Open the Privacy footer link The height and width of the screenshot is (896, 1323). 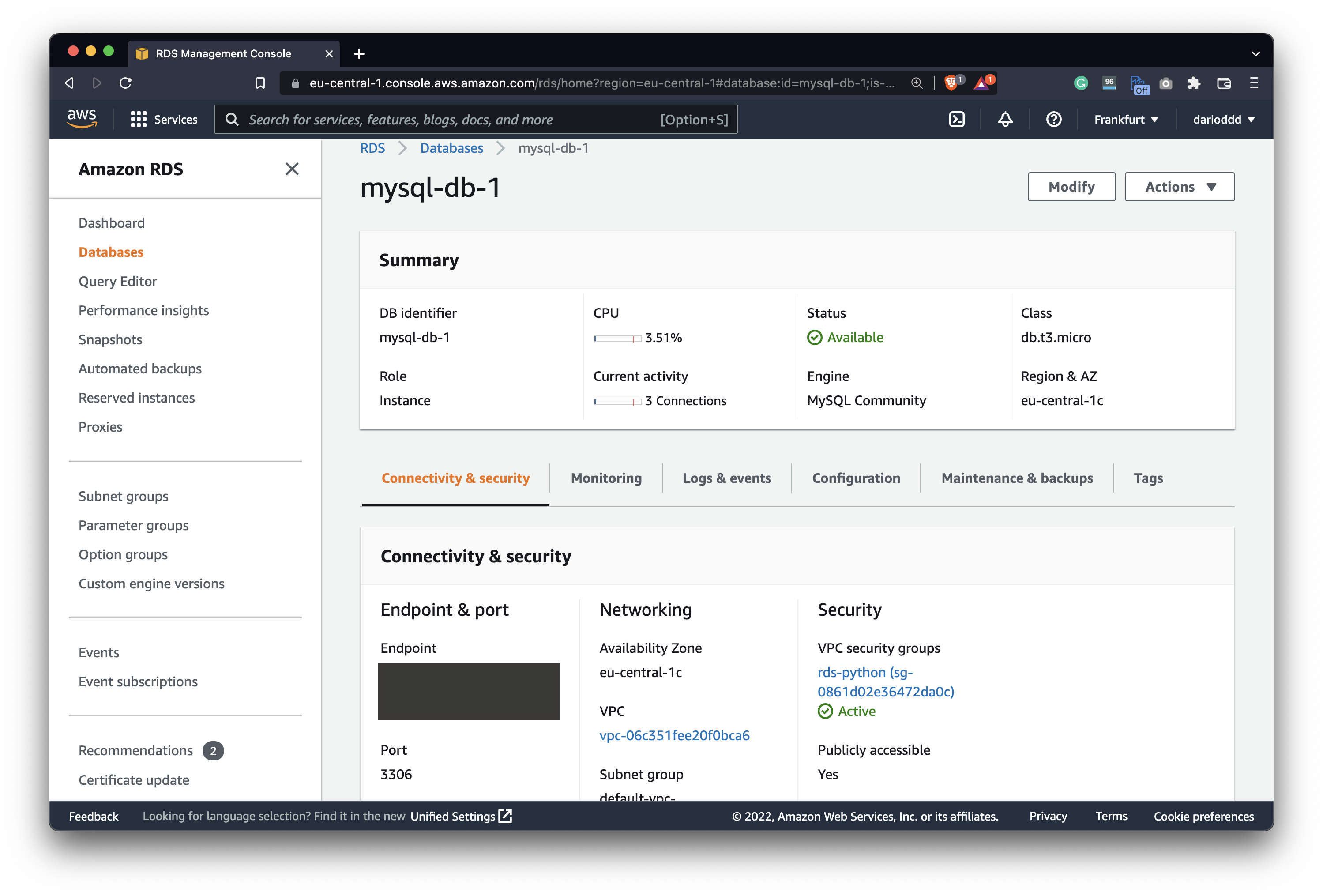click(x=1048, y=816)
